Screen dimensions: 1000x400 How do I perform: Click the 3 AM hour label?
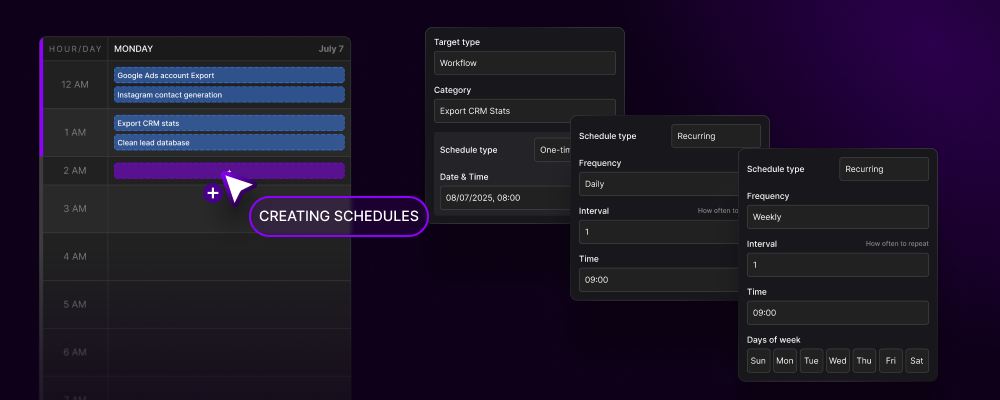pos(75,209)
